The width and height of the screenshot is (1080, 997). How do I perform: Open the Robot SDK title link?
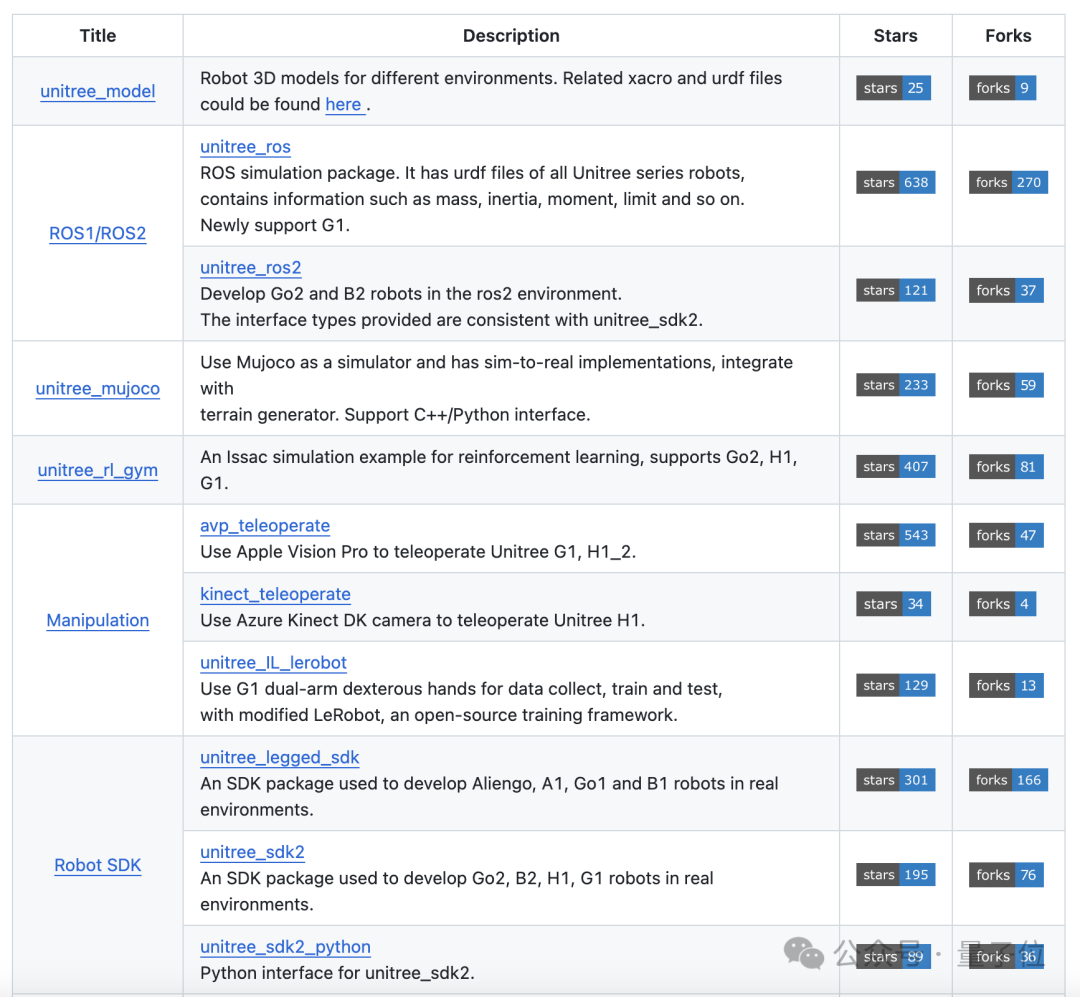[98, 865]
